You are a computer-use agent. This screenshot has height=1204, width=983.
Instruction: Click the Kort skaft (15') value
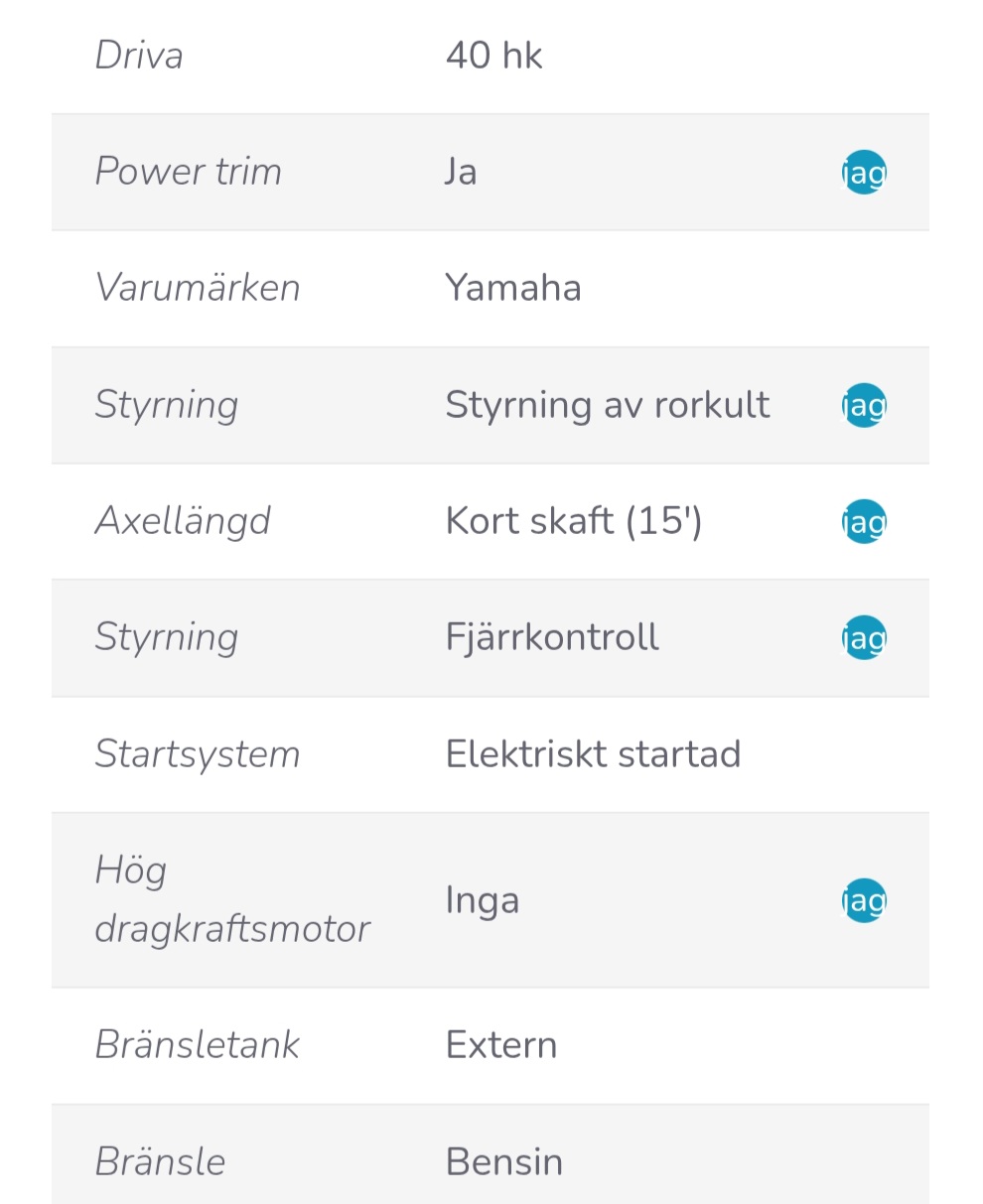tap(574, 521)
